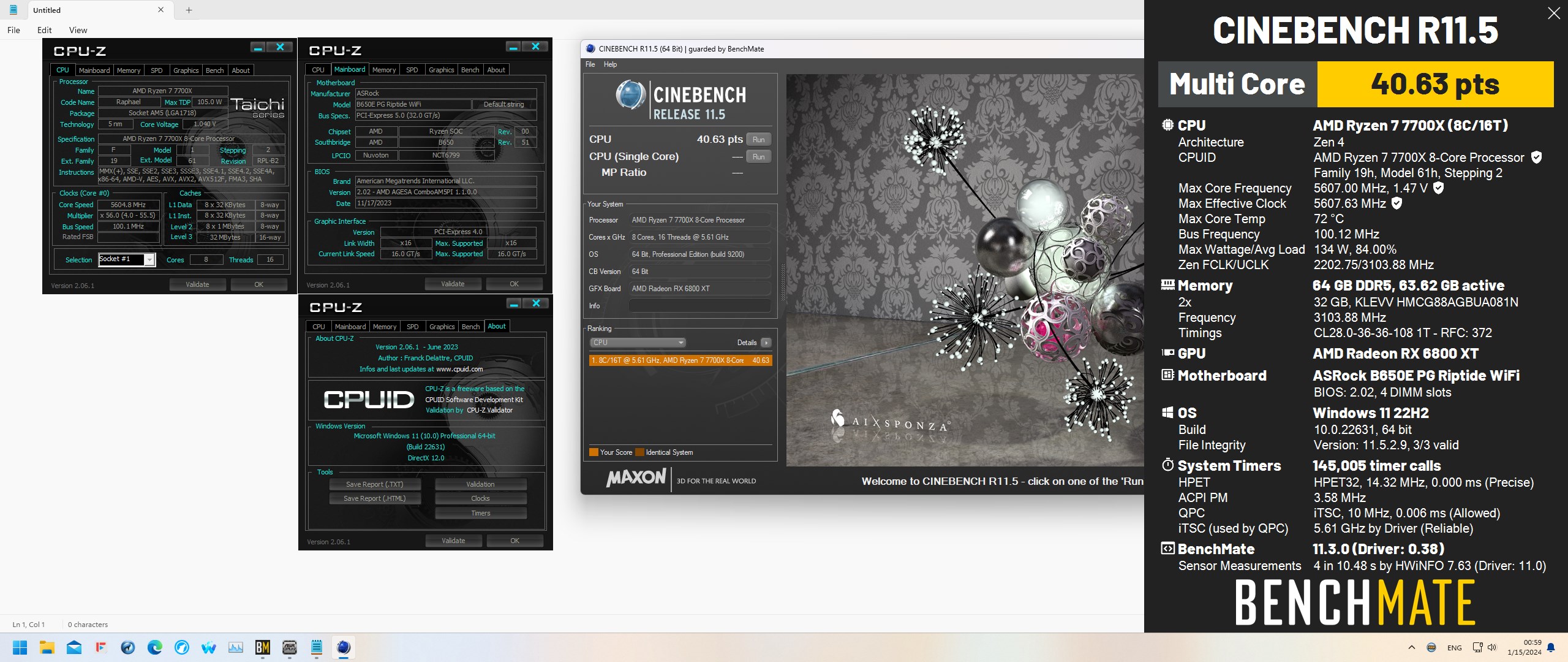Click the AMD Radeon RX 6800 XT GFX Board field
This screenshot has width=1568, height=662.
[x=699, y=289]
